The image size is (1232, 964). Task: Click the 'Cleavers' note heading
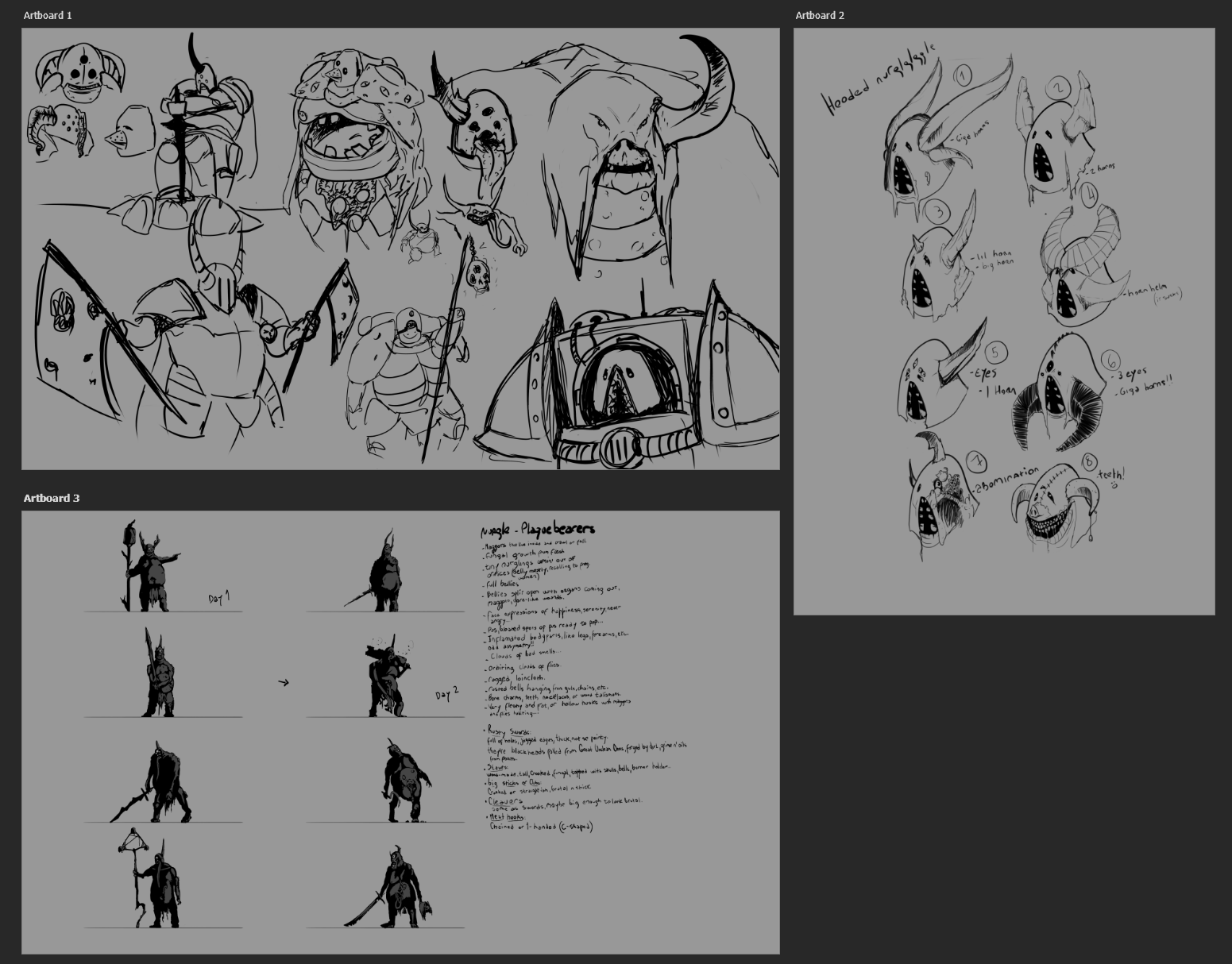[506, 802]
